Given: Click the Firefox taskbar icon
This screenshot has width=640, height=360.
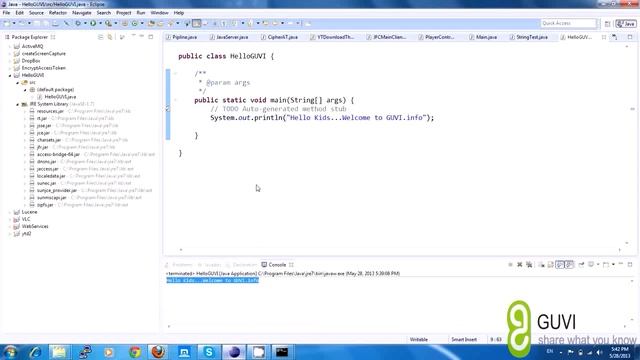Looking at the screenshot, I should (158, 352).
